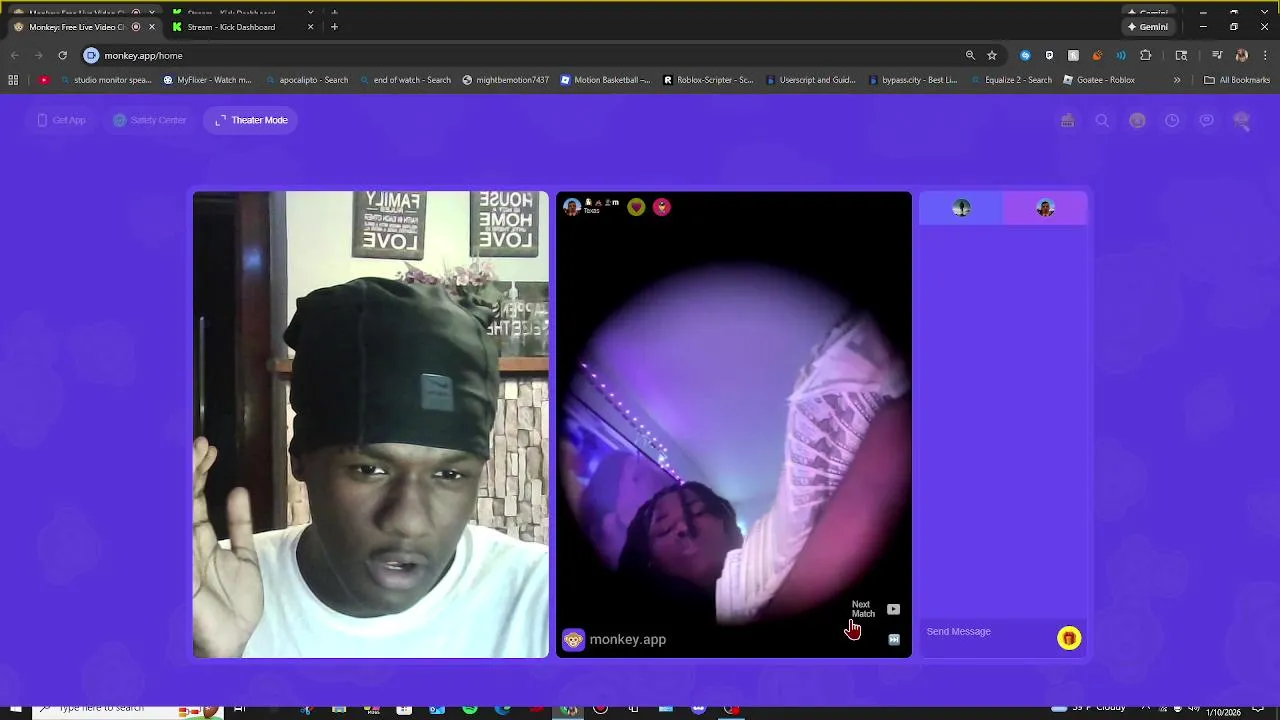The width and height of the screenshot is (1280, 720).
Task: Open MyFlixer - Watch m... bookmark
Action: [207, 80]
